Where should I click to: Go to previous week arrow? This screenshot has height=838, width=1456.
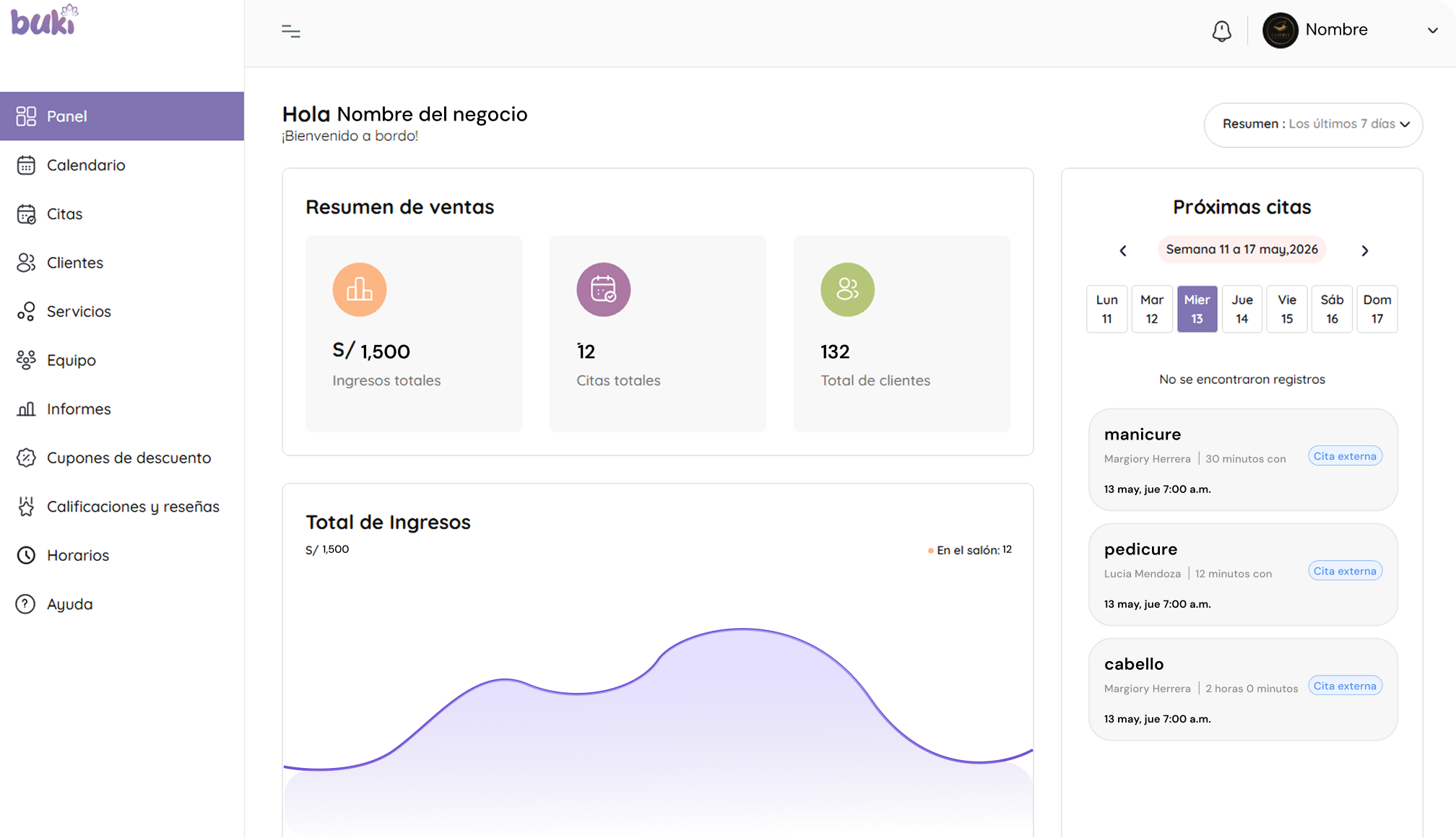click(1123, 250)
